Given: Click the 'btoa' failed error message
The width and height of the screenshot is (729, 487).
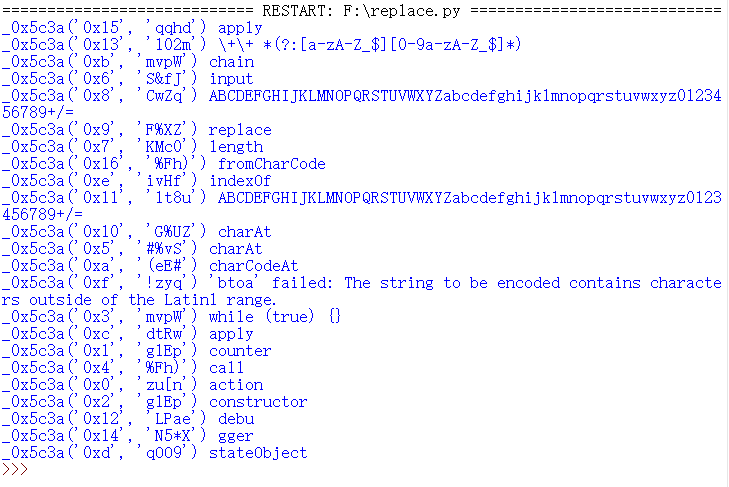Looking at the screenshot, I should (468, 283).
